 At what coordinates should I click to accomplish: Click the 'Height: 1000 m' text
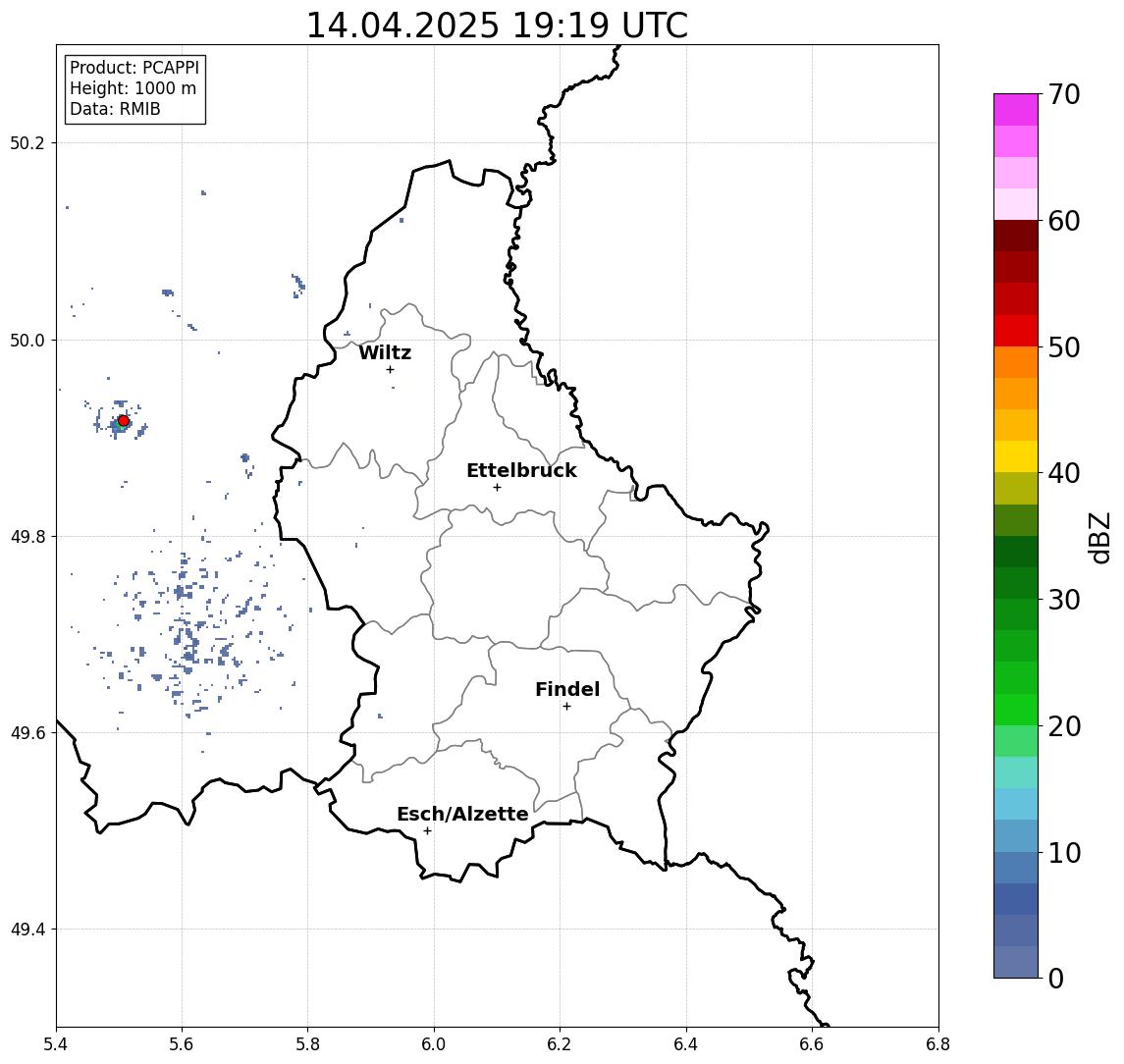pyautogui.click(x=133, y=88)
